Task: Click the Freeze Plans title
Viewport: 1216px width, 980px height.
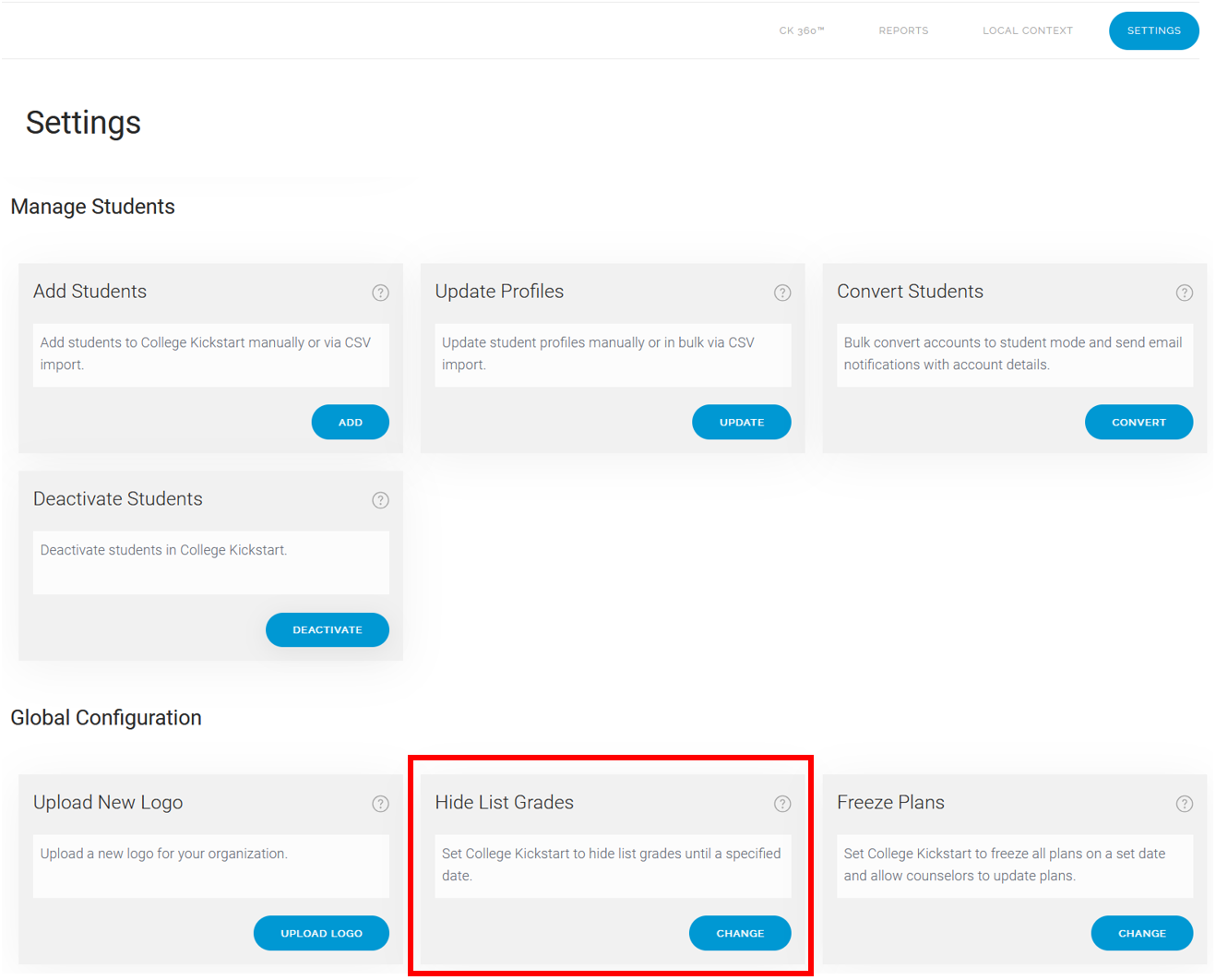Action: click(x=890, y=803)
